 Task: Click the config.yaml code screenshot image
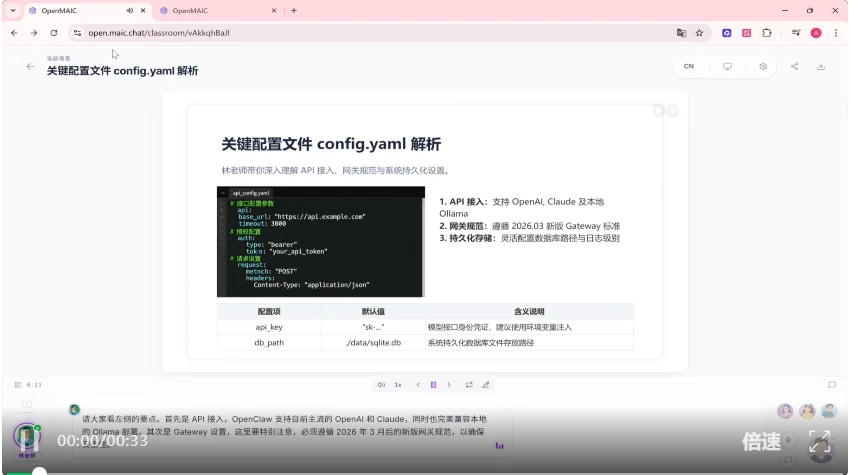[x=321, y=242]
